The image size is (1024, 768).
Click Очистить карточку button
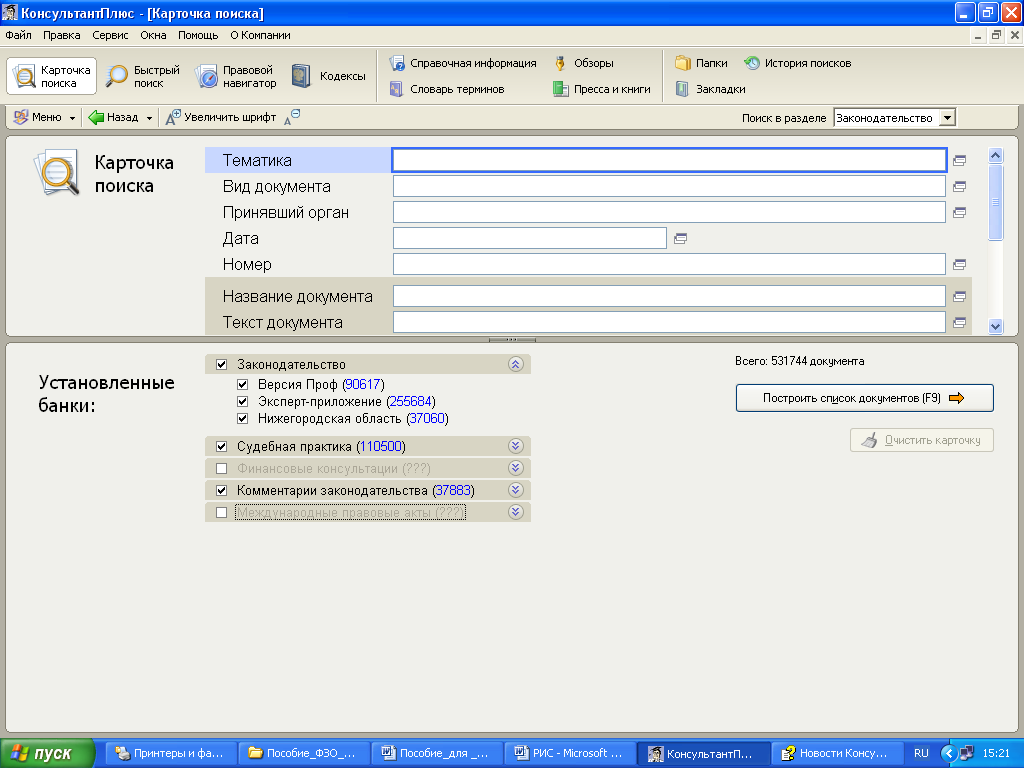click(x=922, y=440)
